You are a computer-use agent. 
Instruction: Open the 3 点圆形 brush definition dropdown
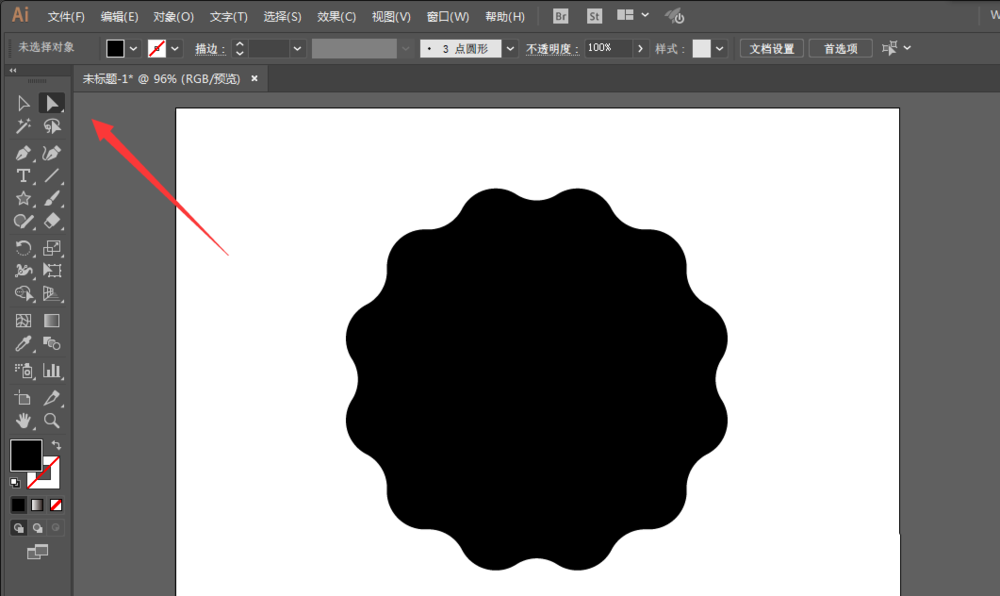pyautogui.click(x=510, y=48)
